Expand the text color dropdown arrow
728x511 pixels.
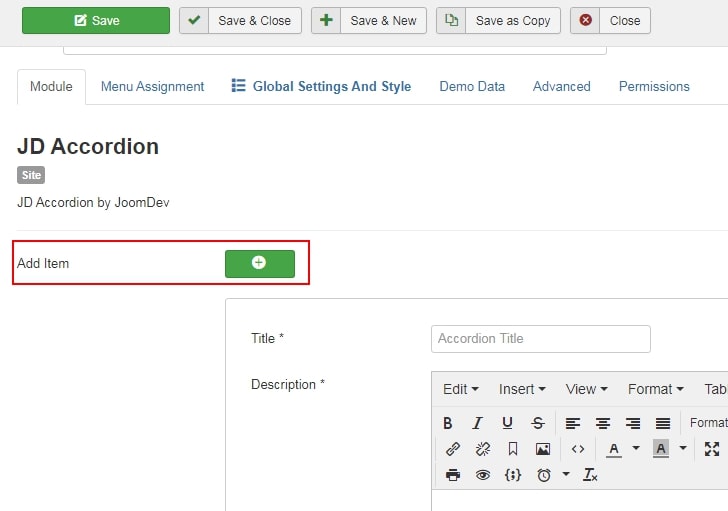click(x=636, y=448)
